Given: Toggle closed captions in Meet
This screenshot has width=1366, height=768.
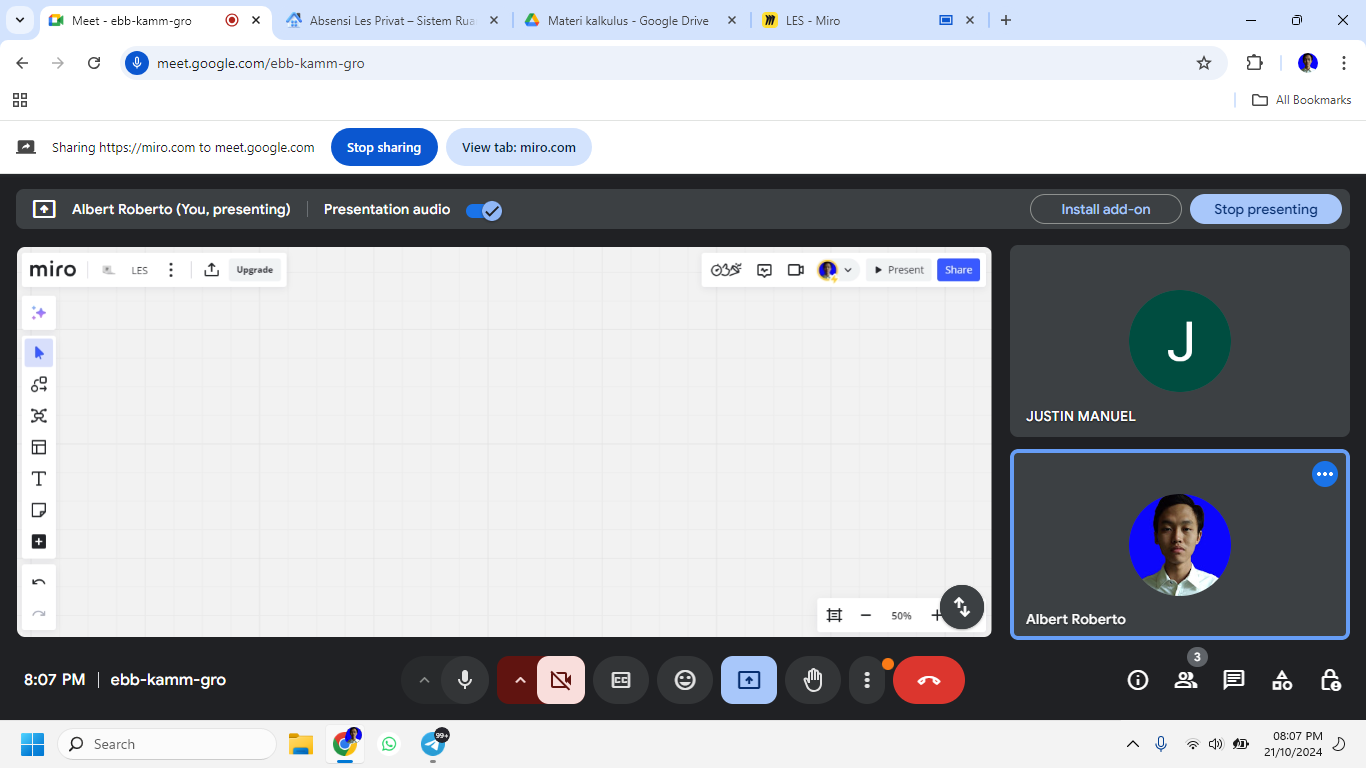Looking at the screenshot, I should coord(621,680).
